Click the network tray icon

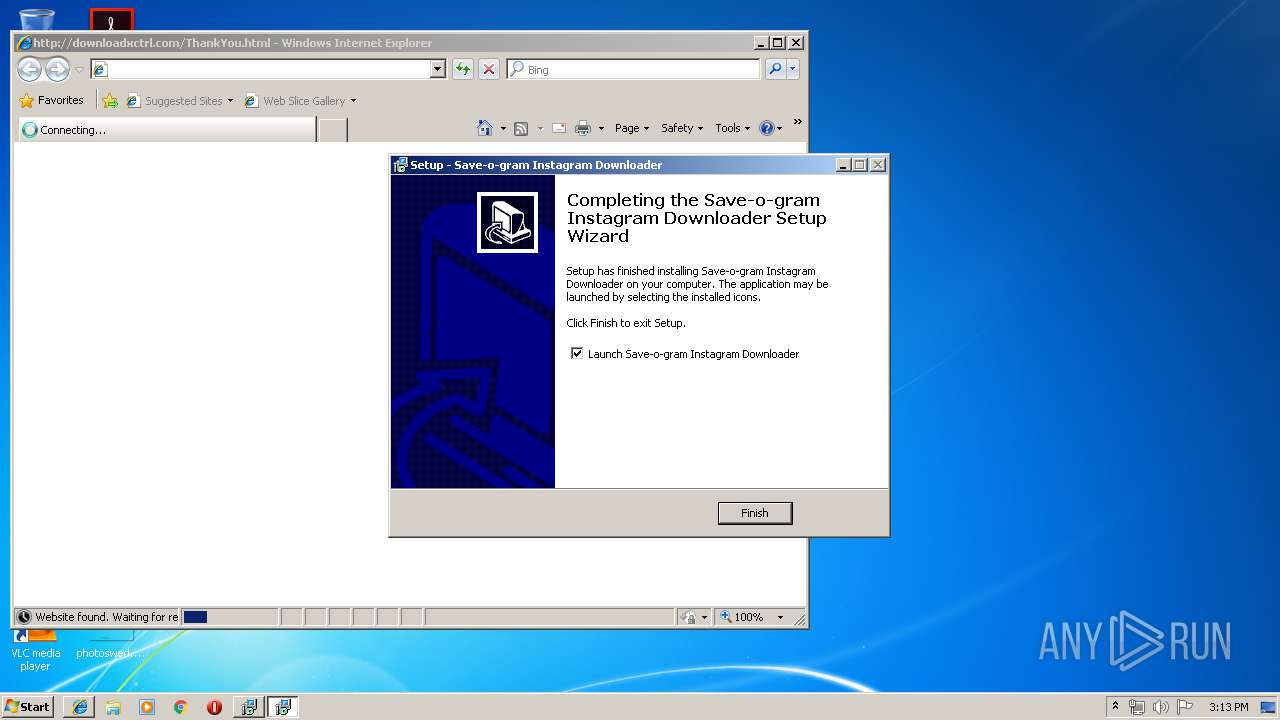(x=1137, y=707)
